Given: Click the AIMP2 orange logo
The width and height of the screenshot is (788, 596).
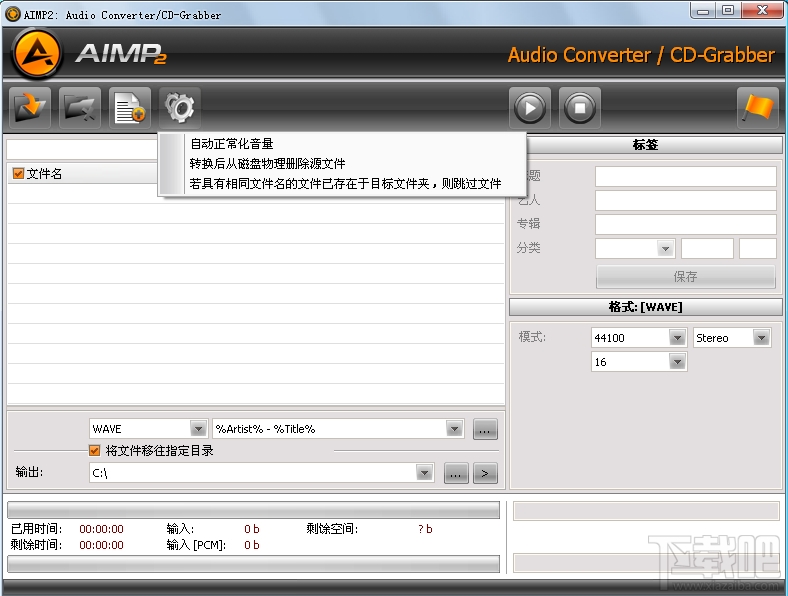Looking at the screenshot, I should click(38, 54).
